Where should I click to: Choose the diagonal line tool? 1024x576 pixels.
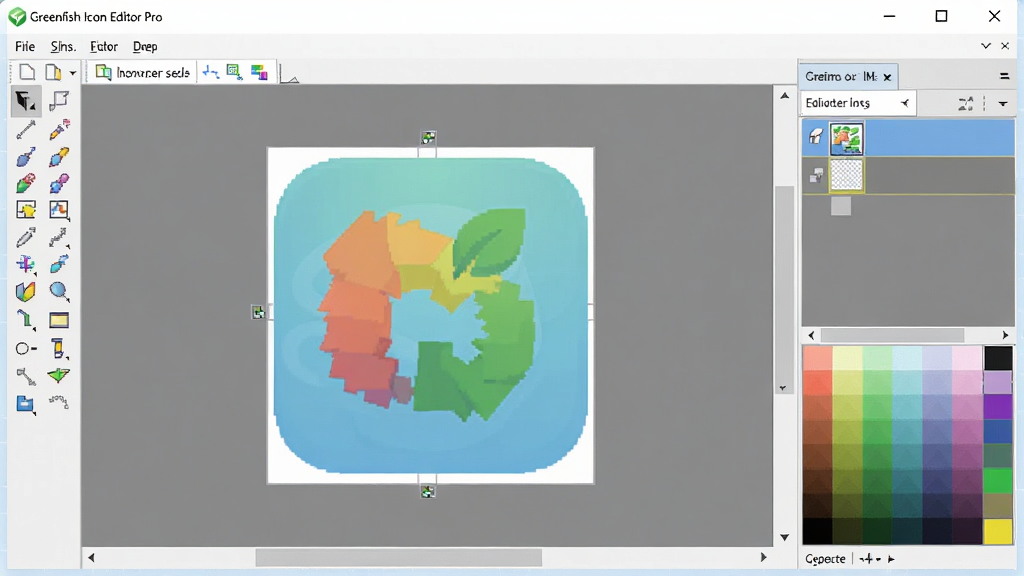coord(25,130)
